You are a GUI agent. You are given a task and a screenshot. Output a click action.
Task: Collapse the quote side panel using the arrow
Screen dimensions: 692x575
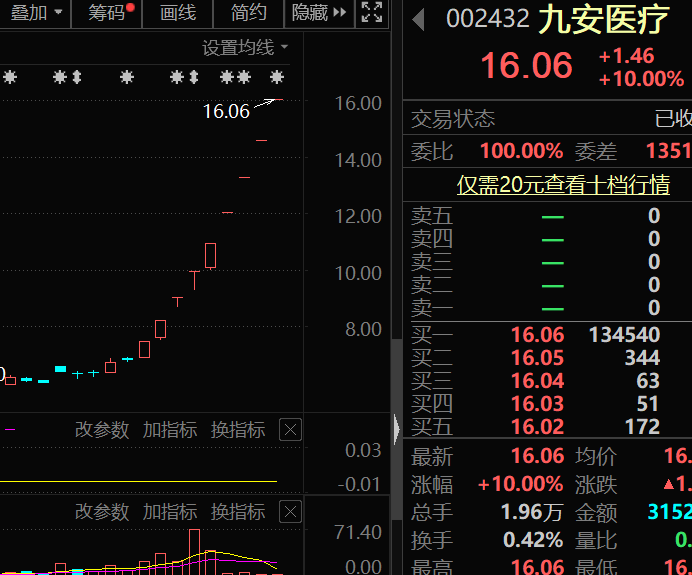point(396,429)
